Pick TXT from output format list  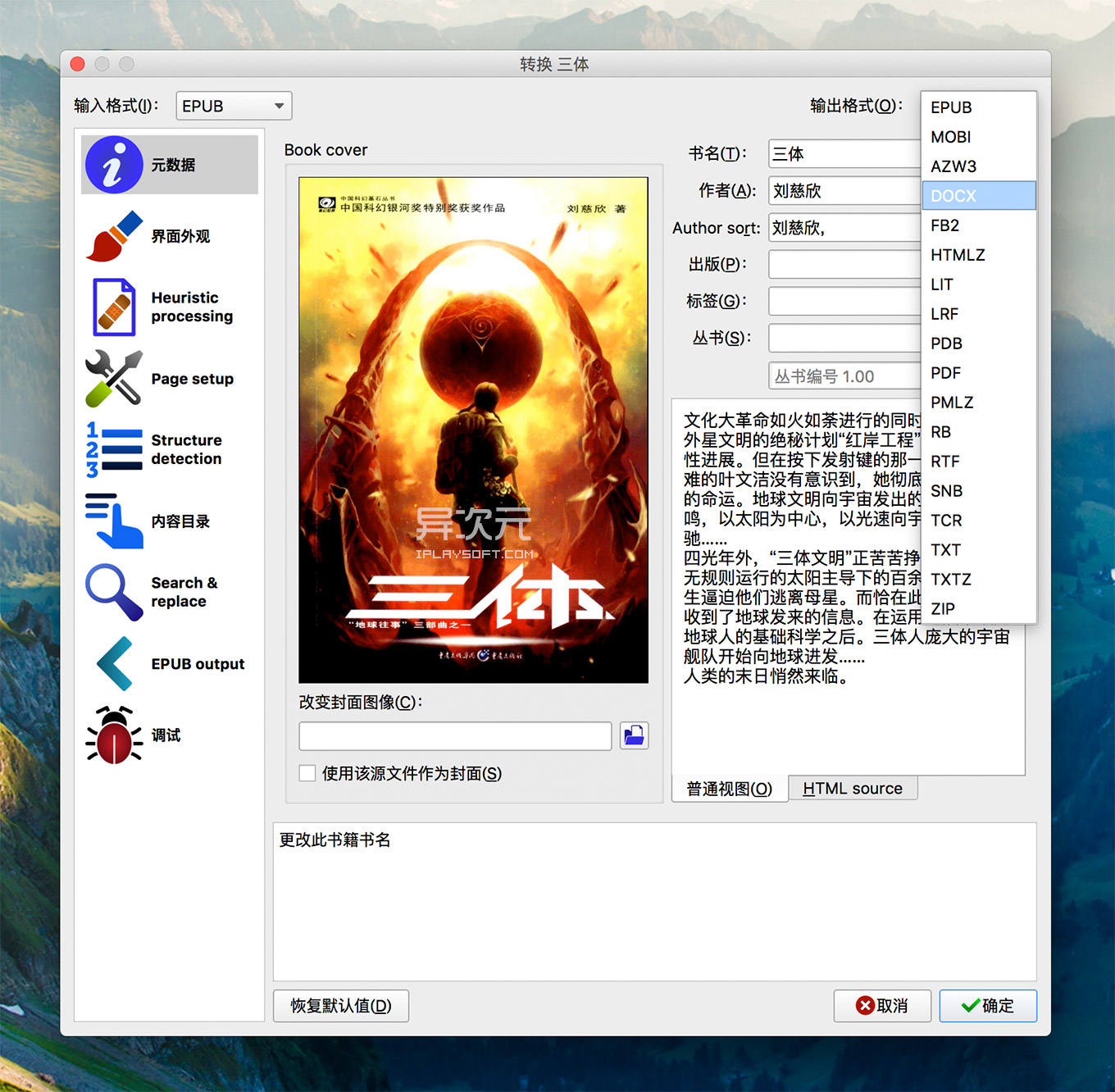click(979, 550)
